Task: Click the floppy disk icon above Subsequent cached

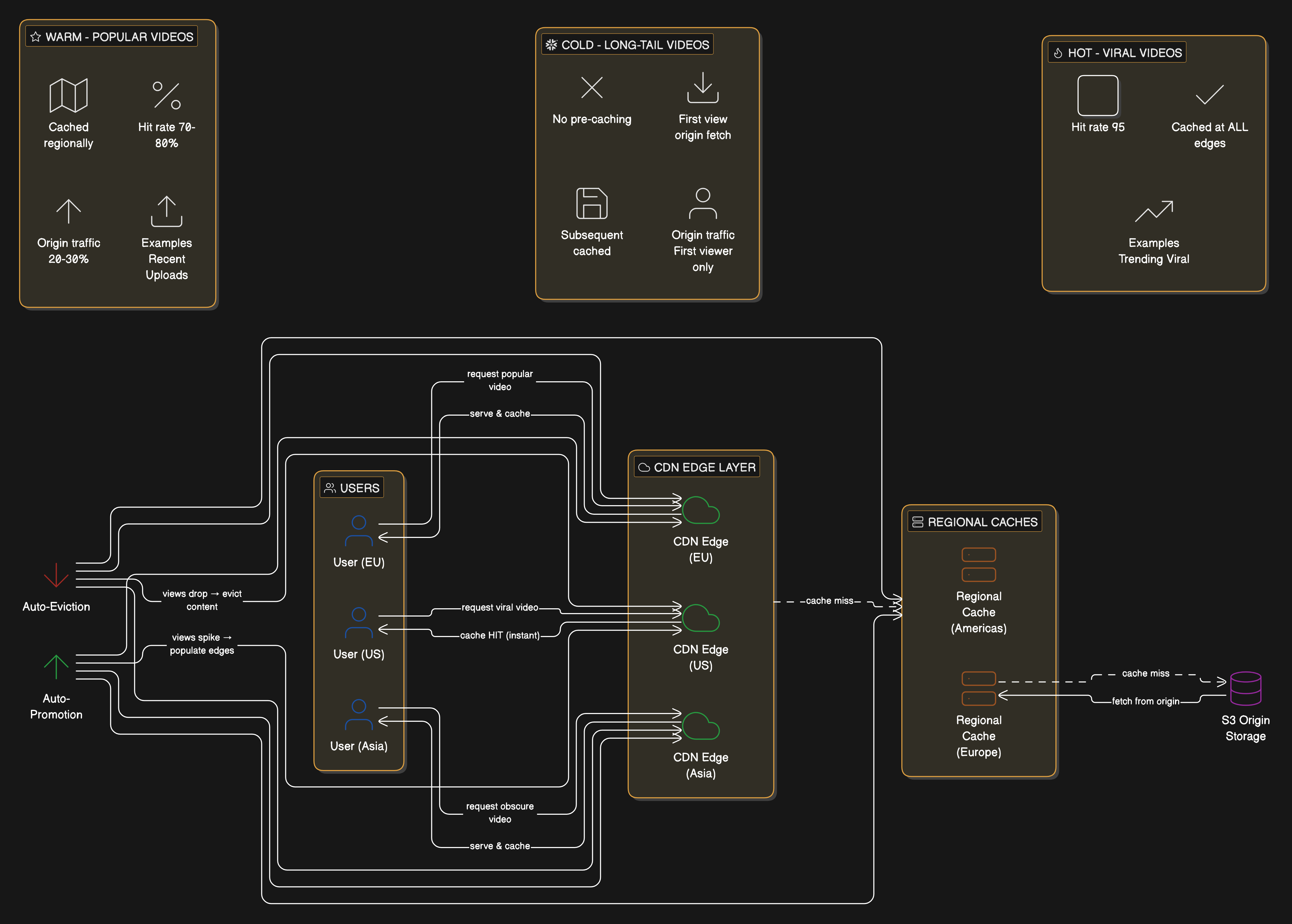Action: click(592, 203)
